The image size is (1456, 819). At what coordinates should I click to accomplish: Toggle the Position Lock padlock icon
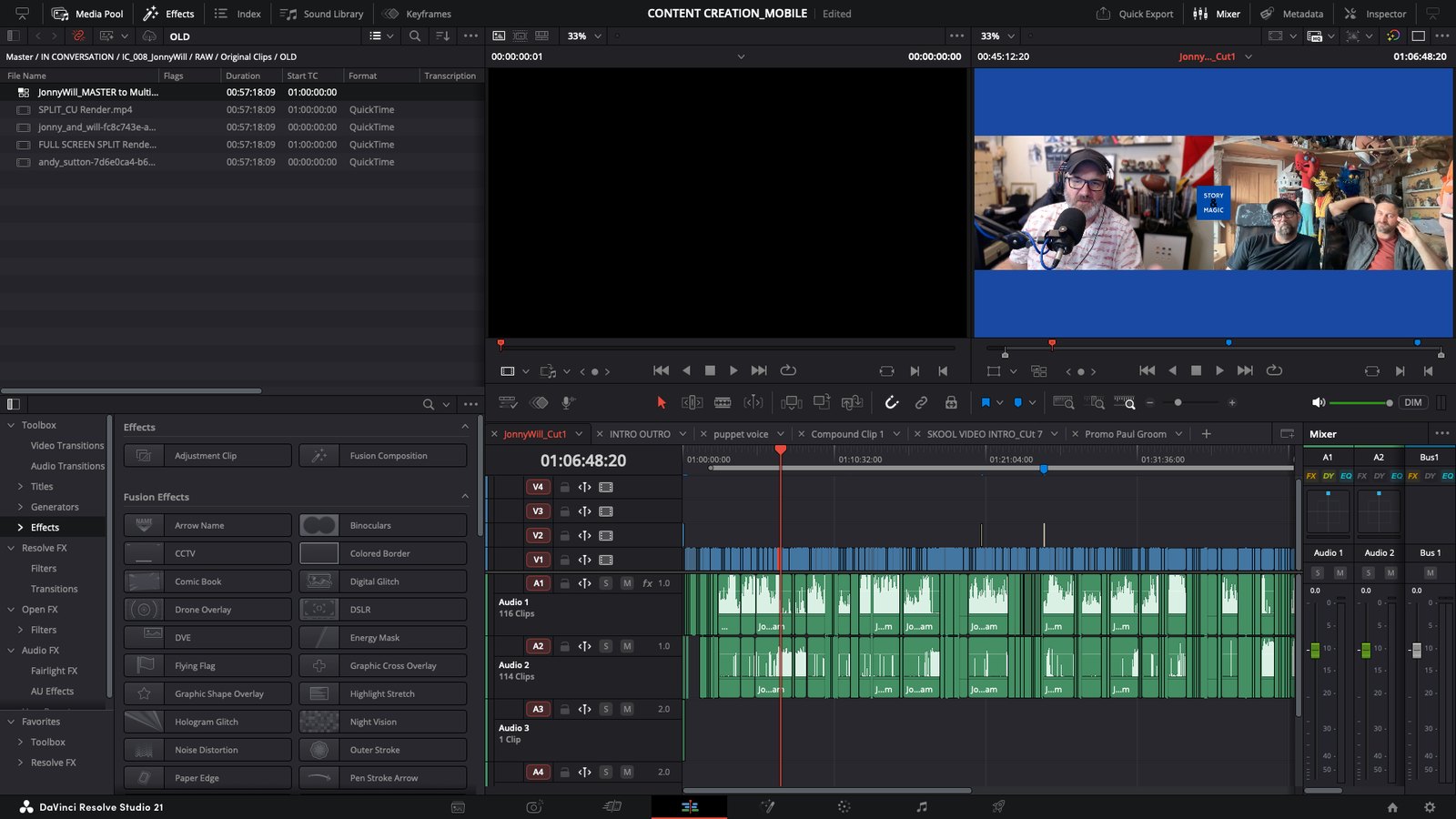point(951,402)
